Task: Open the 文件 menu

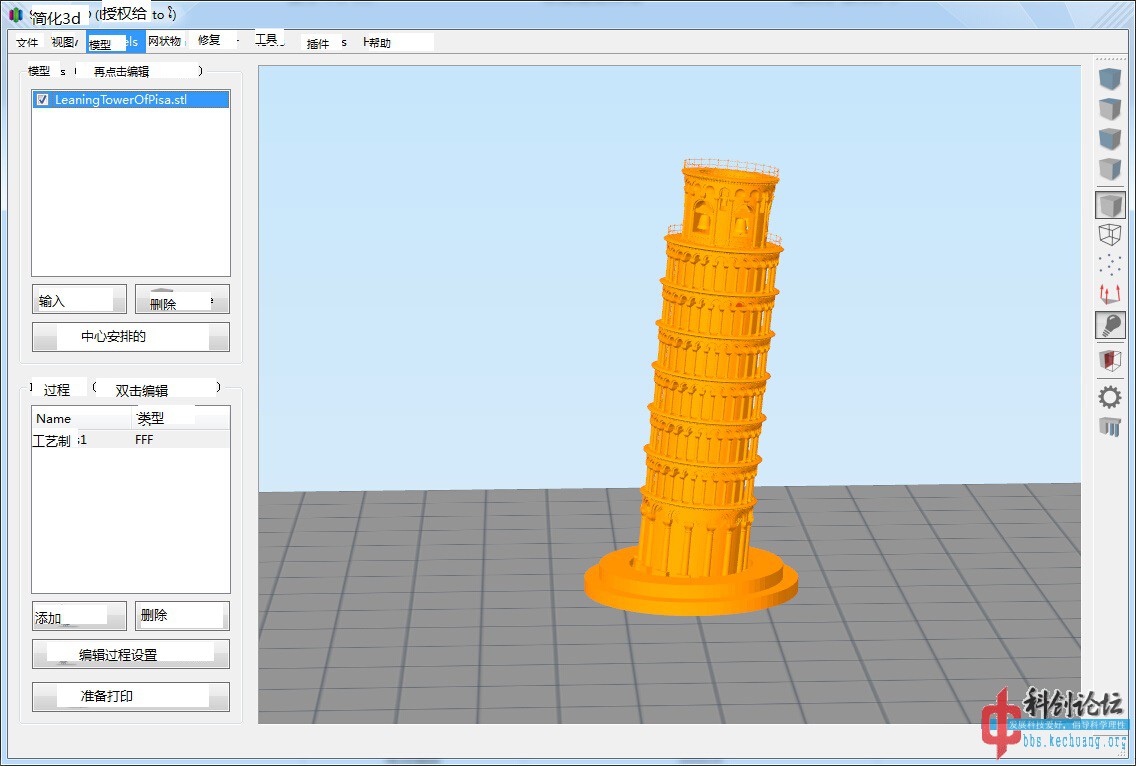Action: coord(27,43)
